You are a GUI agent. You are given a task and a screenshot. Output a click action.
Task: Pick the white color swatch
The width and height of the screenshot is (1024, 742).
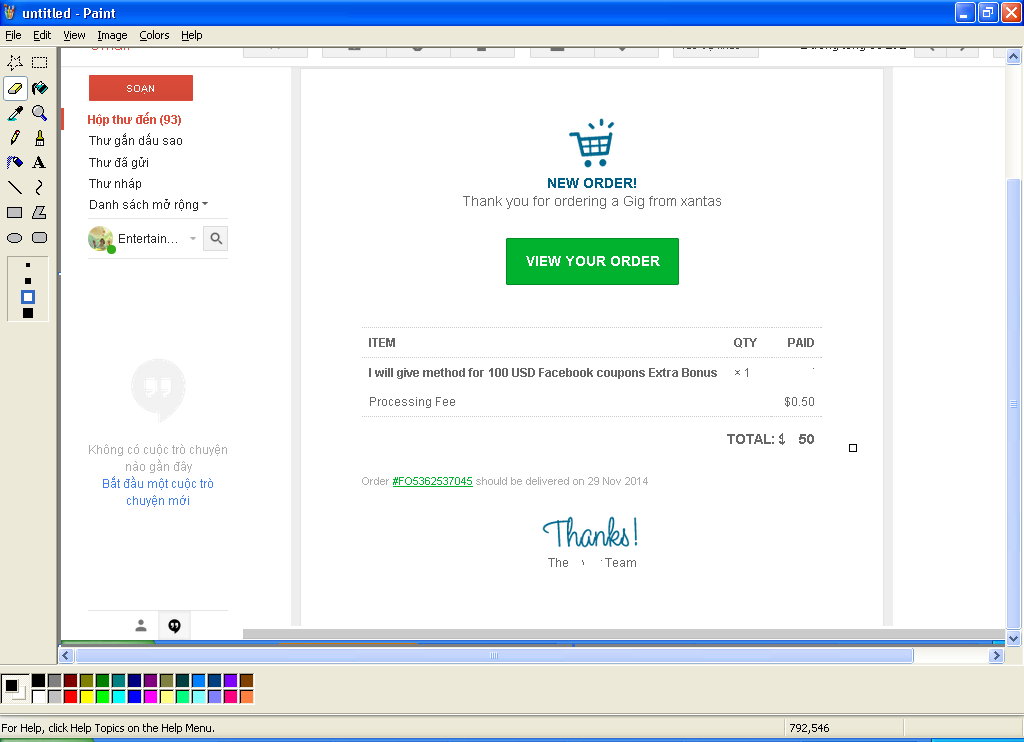[x=39, y=697]
